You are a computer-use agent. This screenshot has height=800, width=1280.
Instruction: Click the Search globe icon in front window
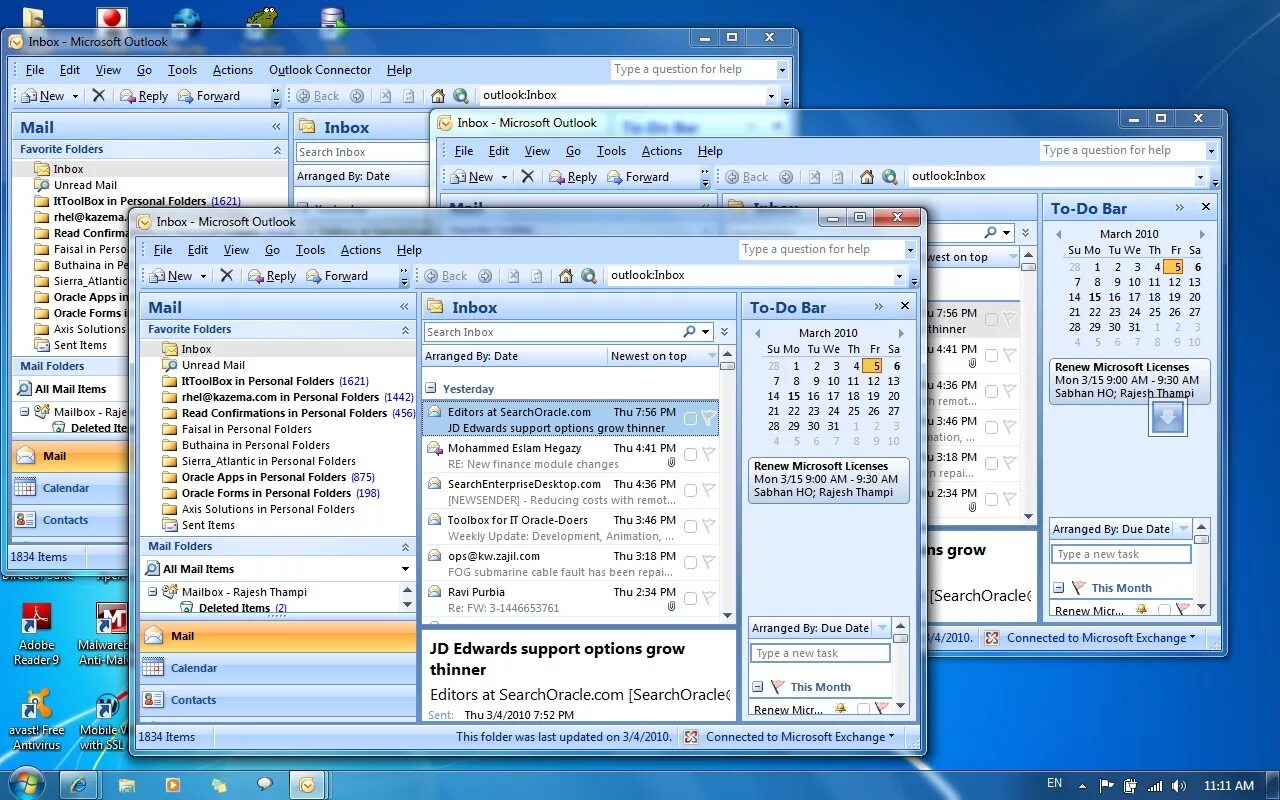point(589,276)
